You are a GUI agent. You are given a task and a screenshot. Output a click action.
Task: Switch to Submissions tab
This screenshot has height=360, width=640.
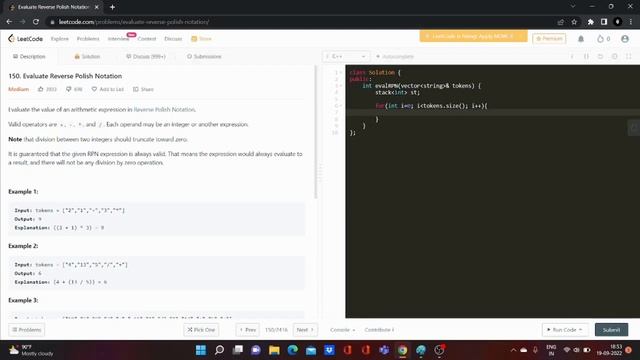point(204,56)
